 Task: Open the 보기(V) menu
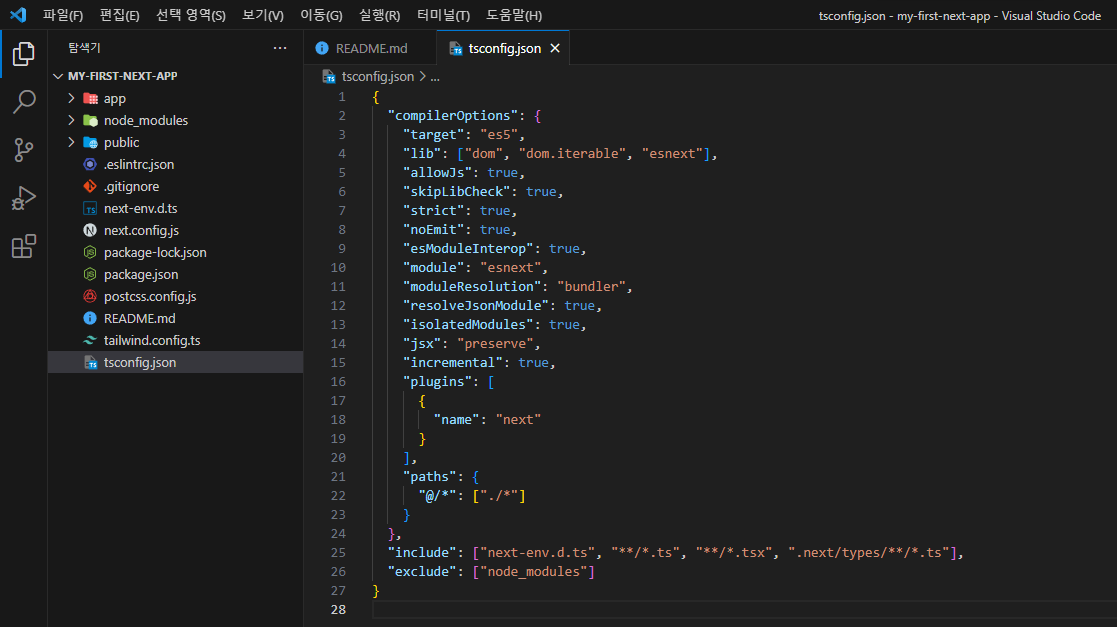click(x=263, y=15)
